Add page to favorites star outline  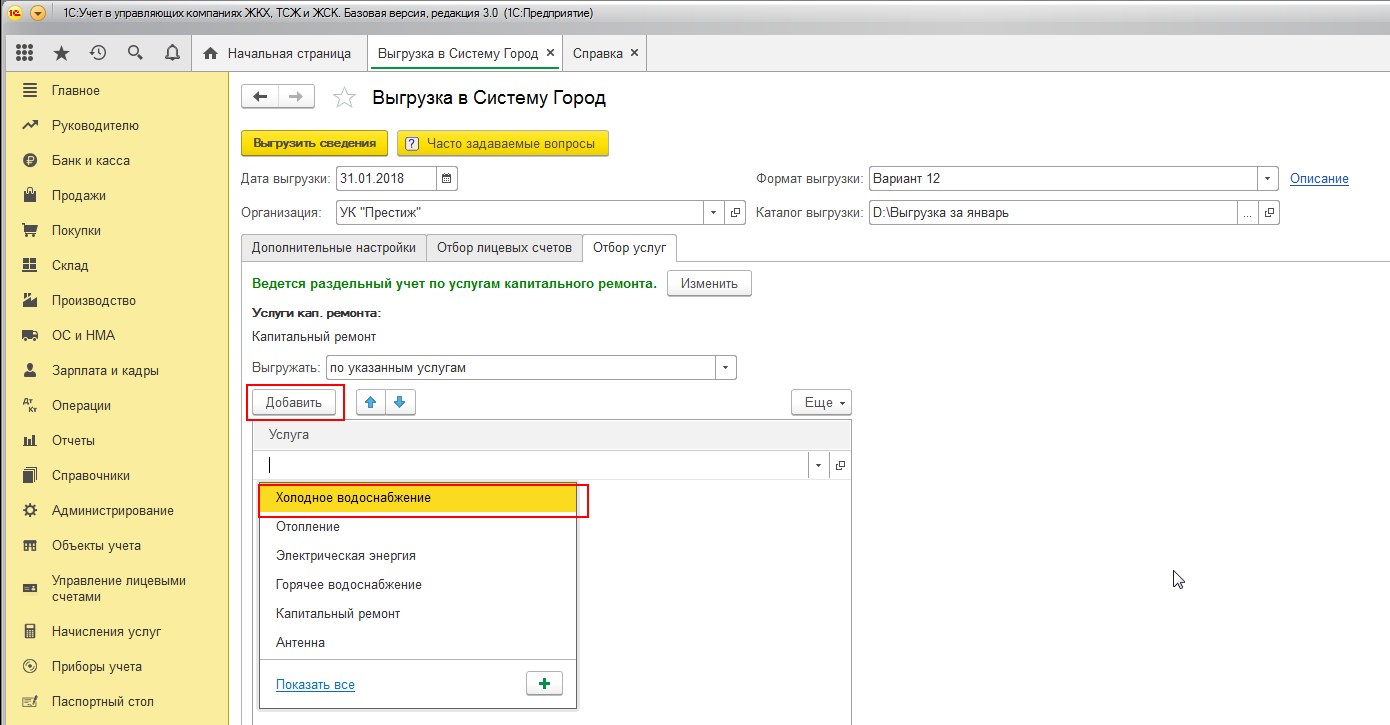(x=344, y=98)
